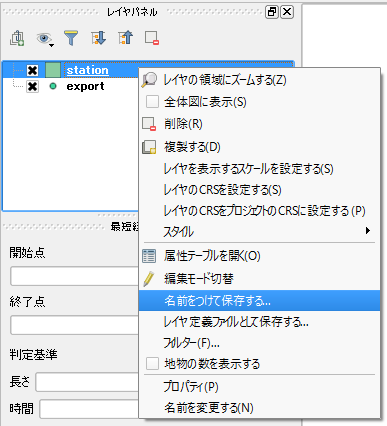Choose 名前をつけて保存する... menu entry
The image size is (387, 426).
pyautogui.click(x=259, y=301)
